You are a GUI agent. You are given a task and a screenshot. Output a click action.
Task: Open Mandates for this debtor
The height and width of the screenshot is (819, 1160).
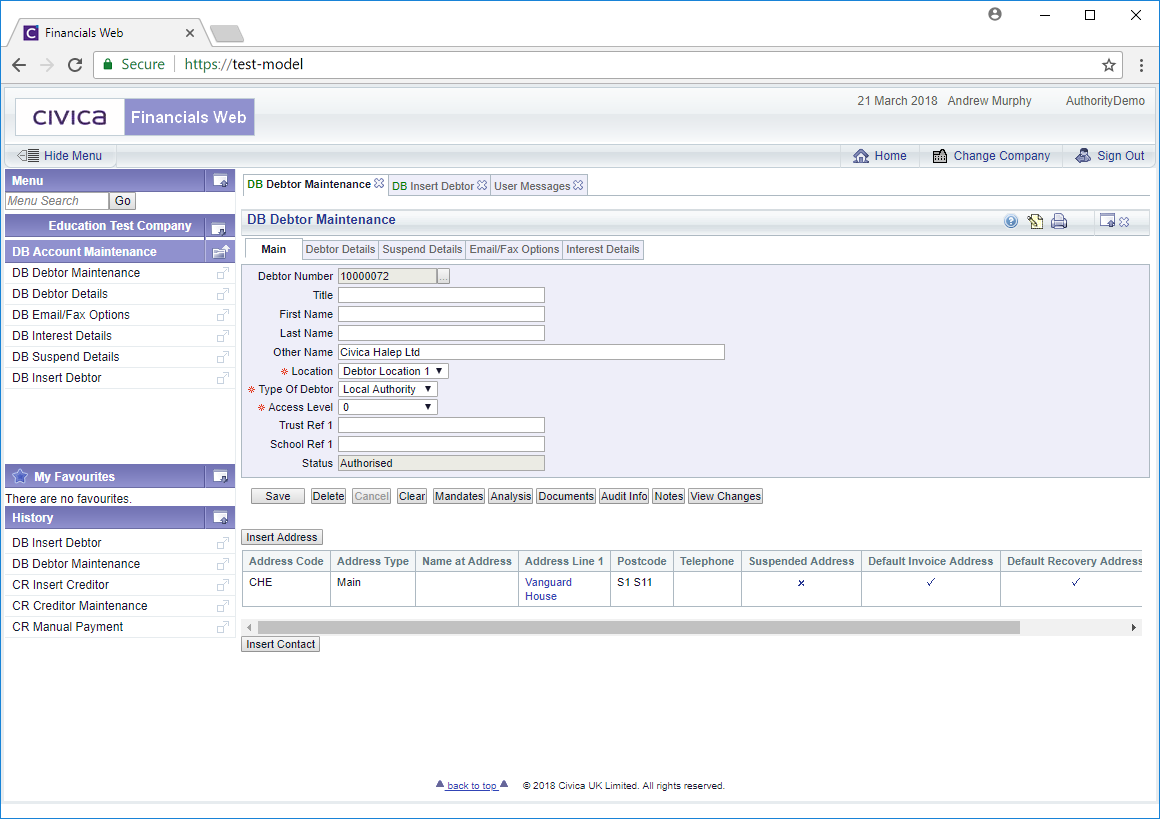coord(459,496)
